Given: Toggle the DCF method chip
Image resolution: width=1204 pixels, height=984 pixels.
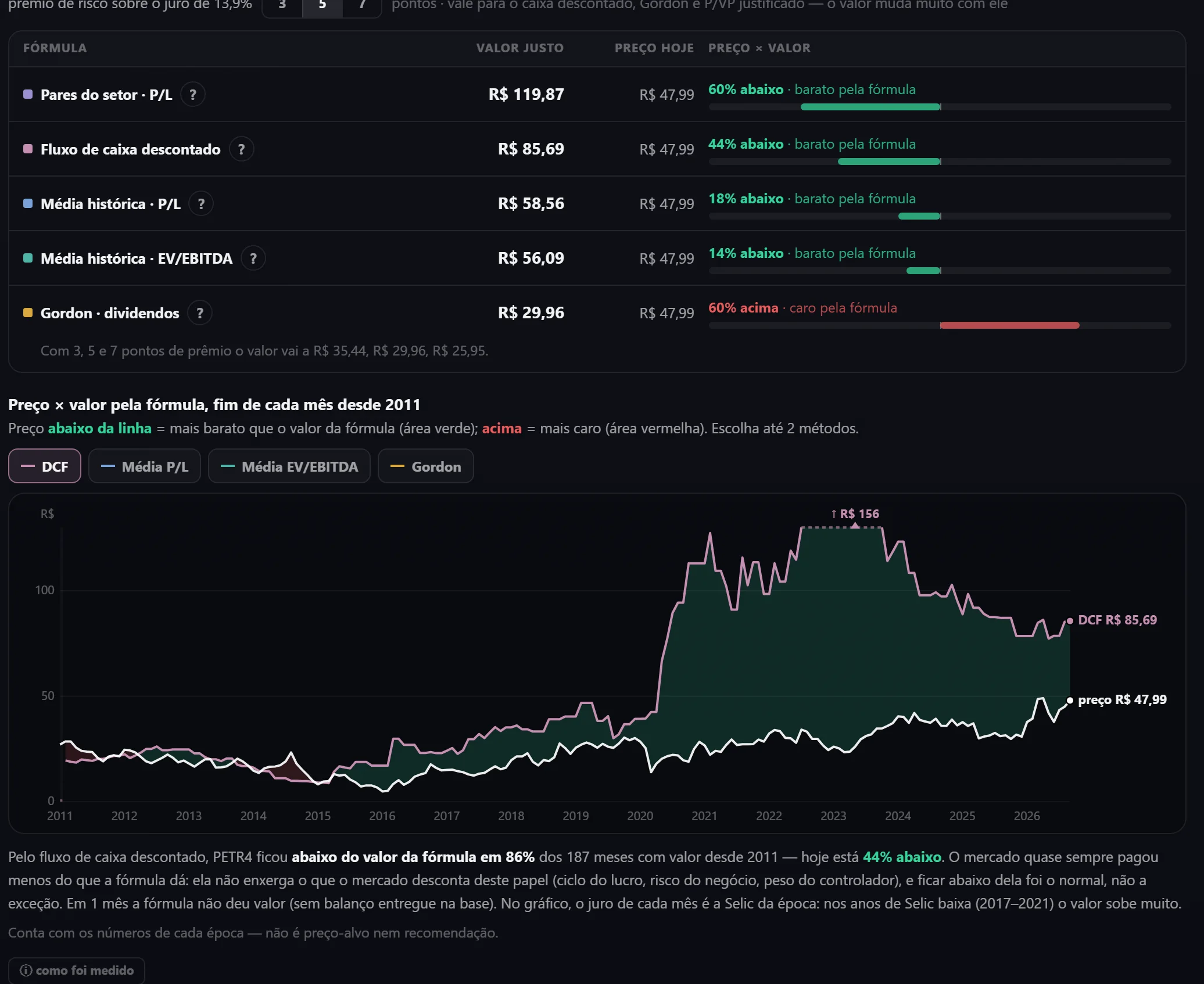Looking at the screenshot, I should click(45, 466).
